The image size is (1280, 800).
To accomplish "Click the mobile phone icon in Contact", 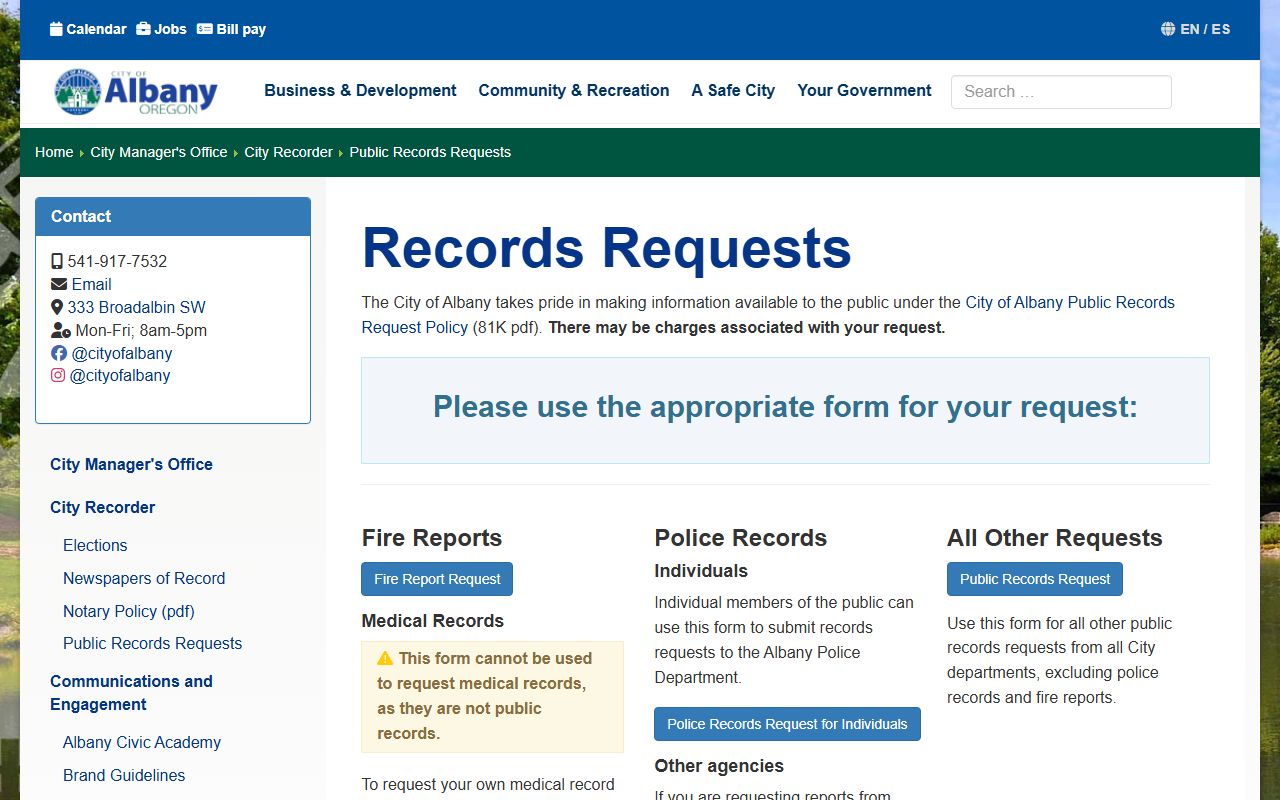I will pyautogui.click(x=57, y=261).
